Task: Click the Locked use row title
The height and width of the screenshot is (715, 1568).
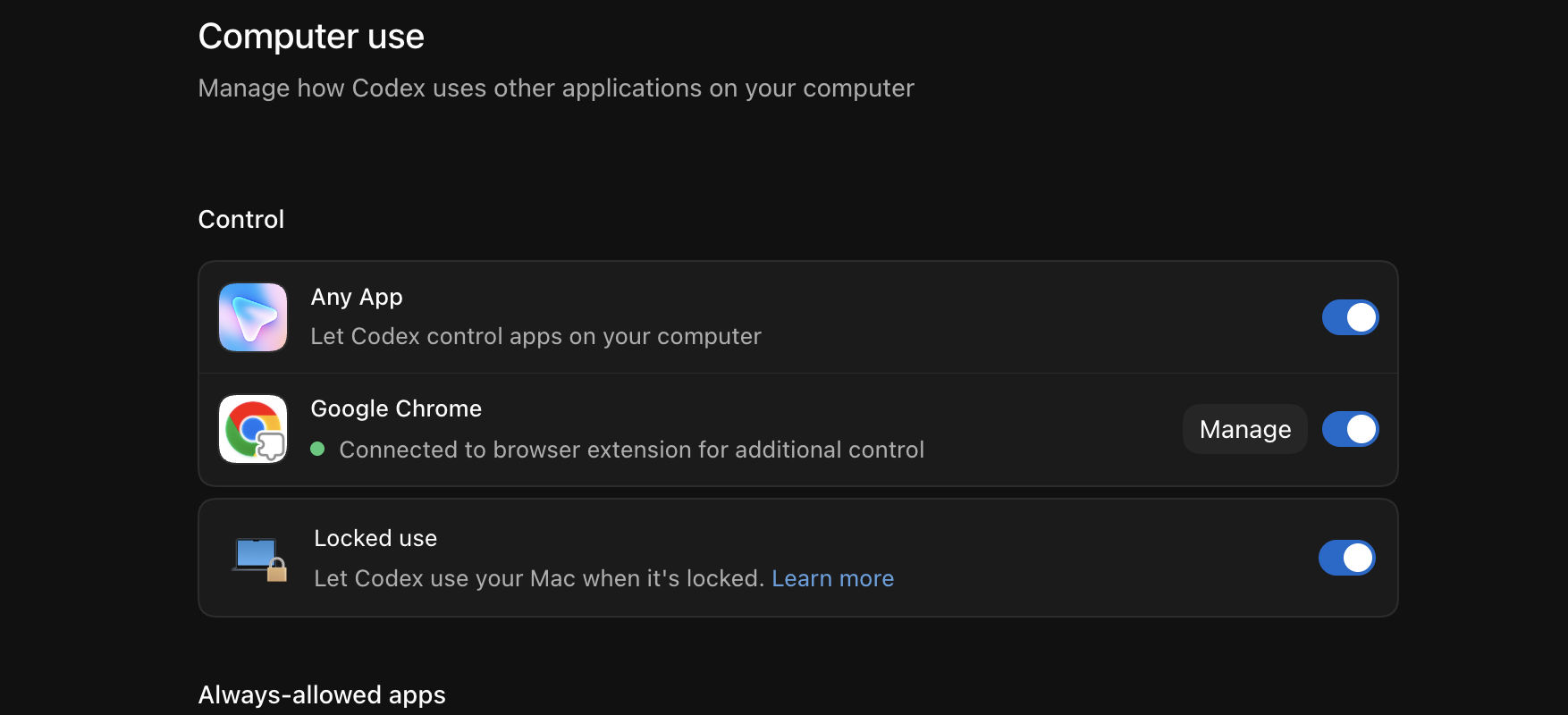Action: [375, 538]
